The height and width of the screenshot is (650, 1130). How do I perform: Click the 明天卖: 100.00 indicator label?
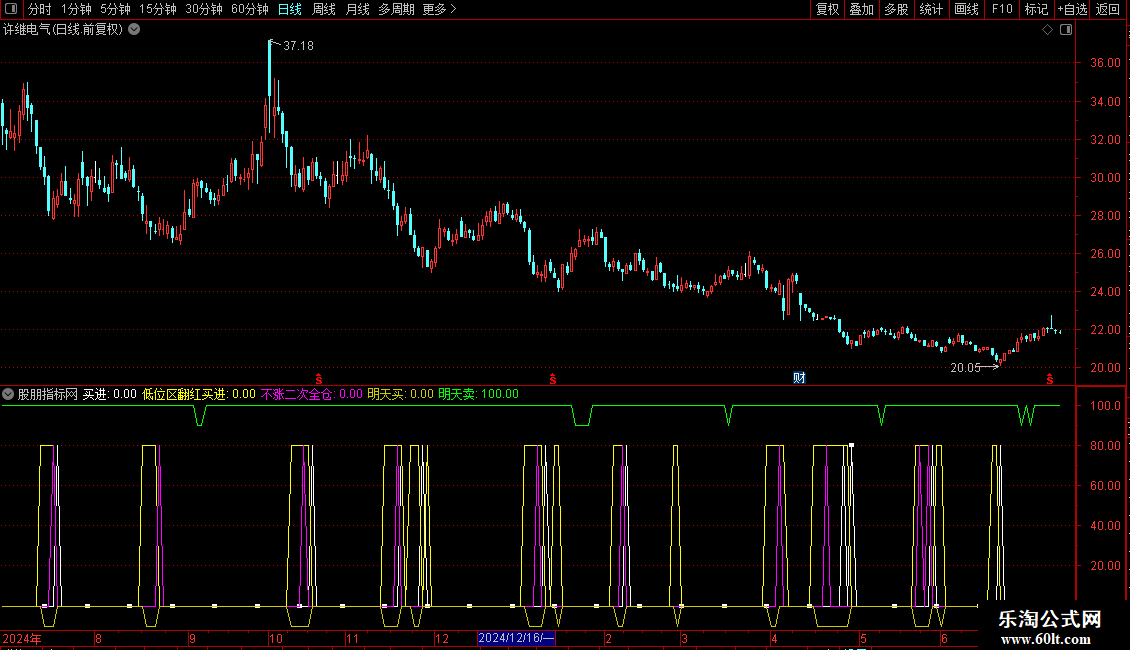(x=479, y=394)
